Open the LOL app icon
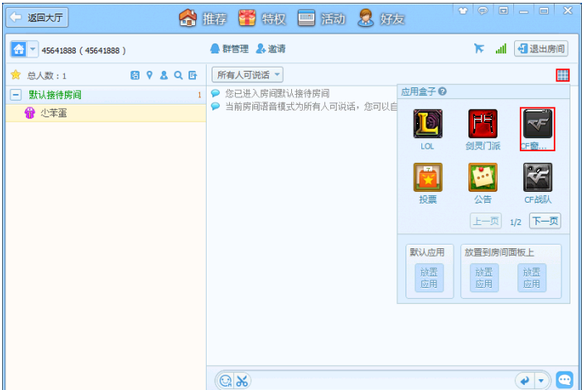Screen dimensions: 585x390 tap(428, 124)
